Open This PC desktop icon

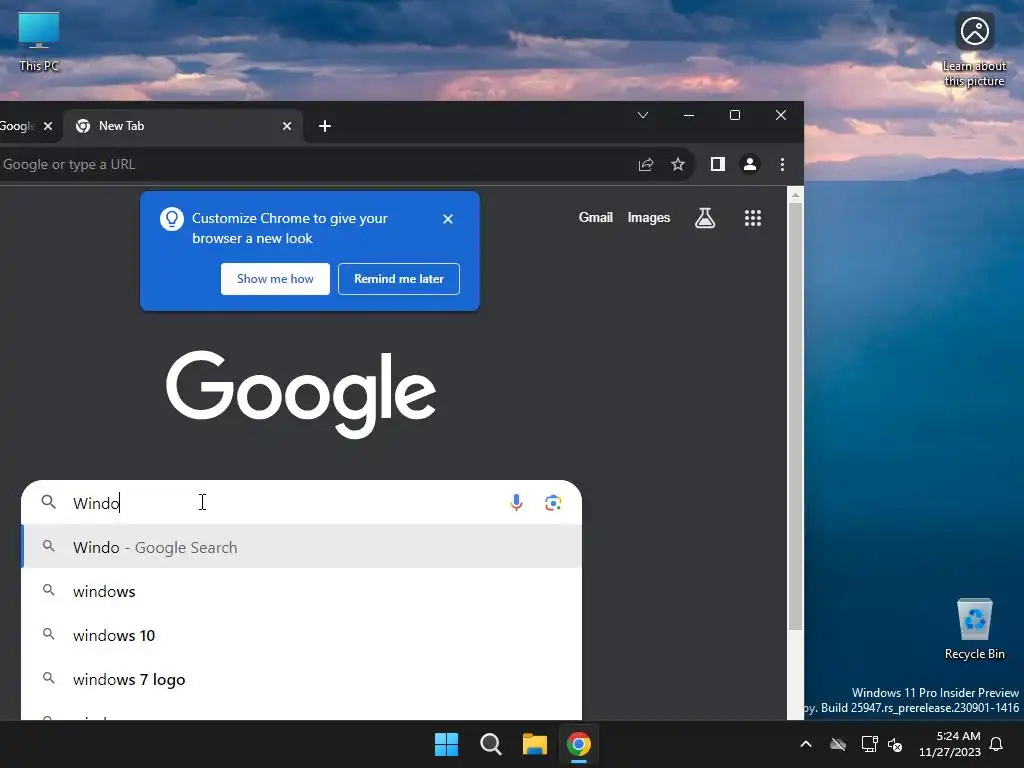pyautogui.click(x=39, y=42)
